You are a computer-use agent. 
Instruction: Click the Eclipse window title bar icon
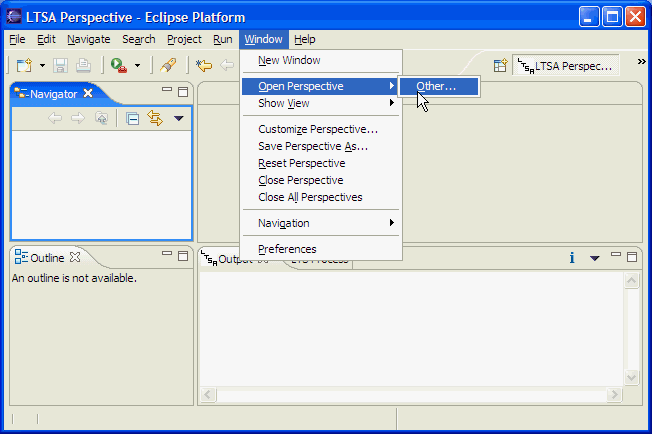click(14, 17)
